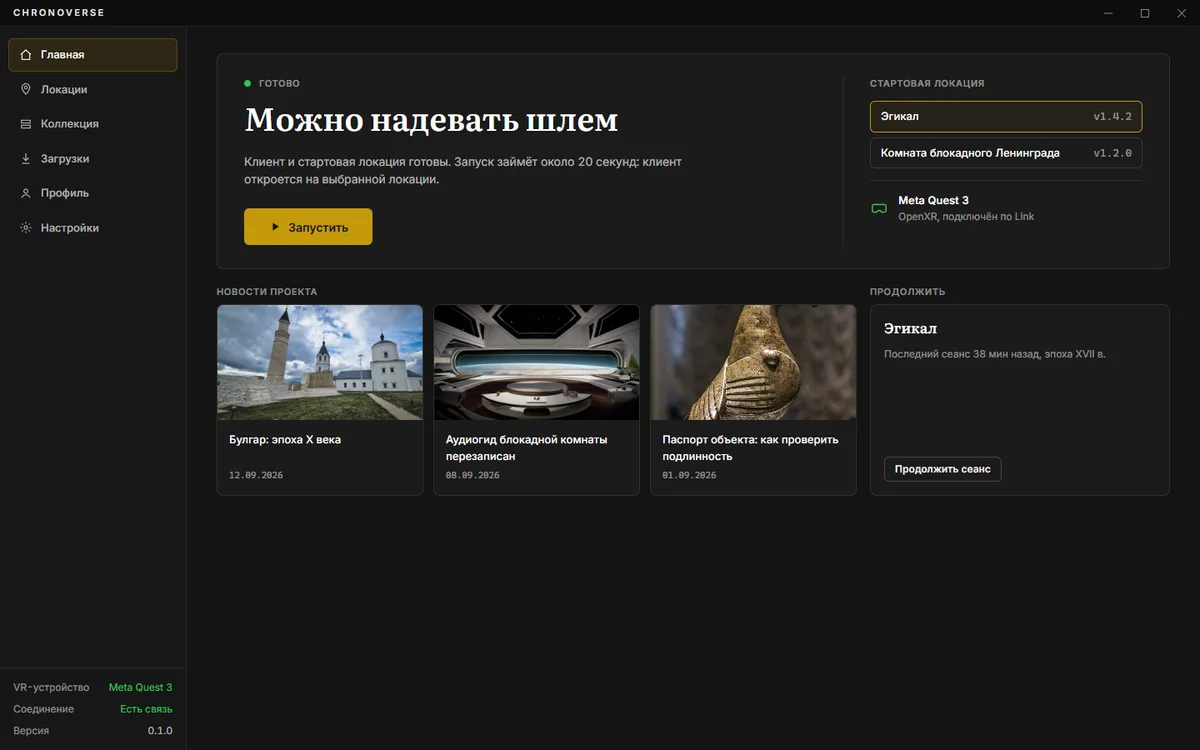Screen dimensions: 1200x750
Task: Select Комната блокадного Ленинграда as starting location
Action: point(1006,153)
